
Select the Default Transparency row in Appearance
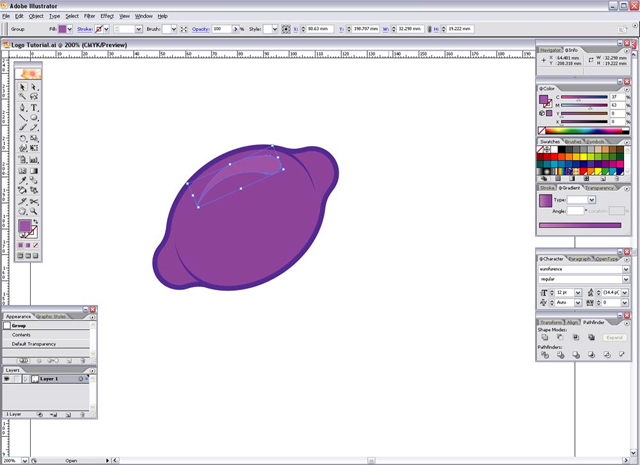[x=46, y=344]
